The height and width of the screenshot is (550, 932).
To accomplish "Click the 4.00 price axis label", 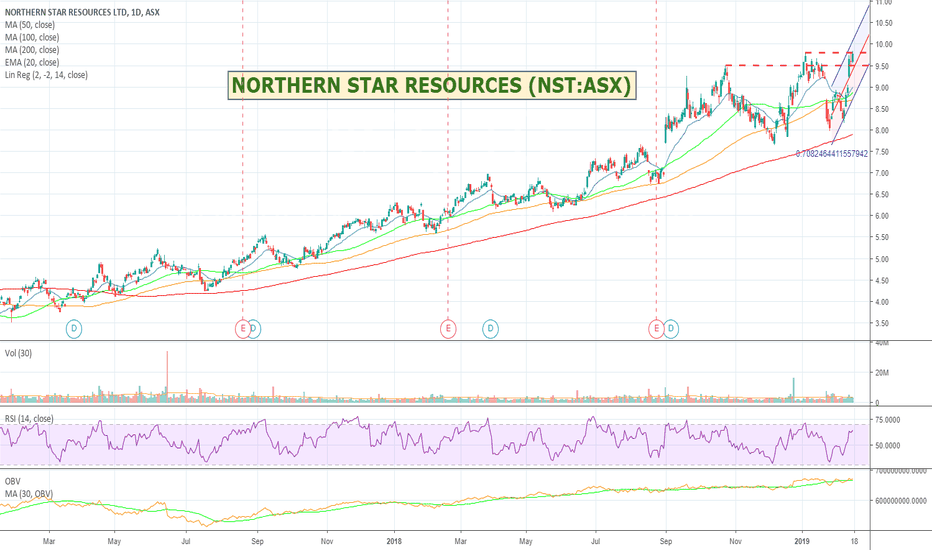I will point(882,301).
